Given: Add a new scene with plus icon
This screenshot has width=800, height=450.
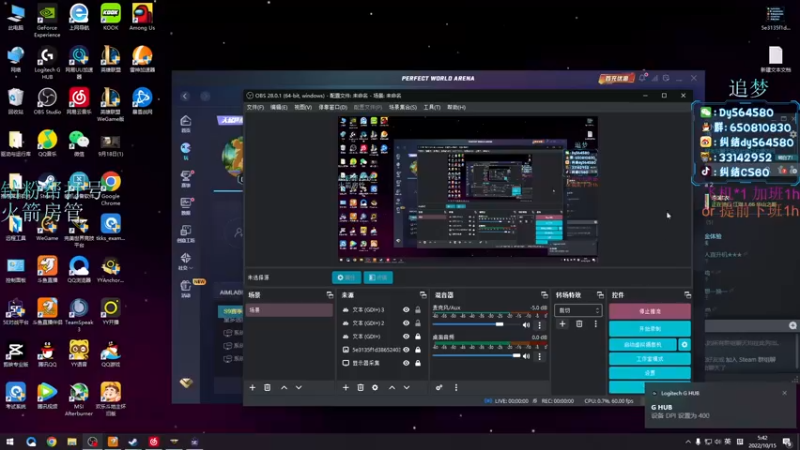Looking at the screenshot, I should [252, 388].
